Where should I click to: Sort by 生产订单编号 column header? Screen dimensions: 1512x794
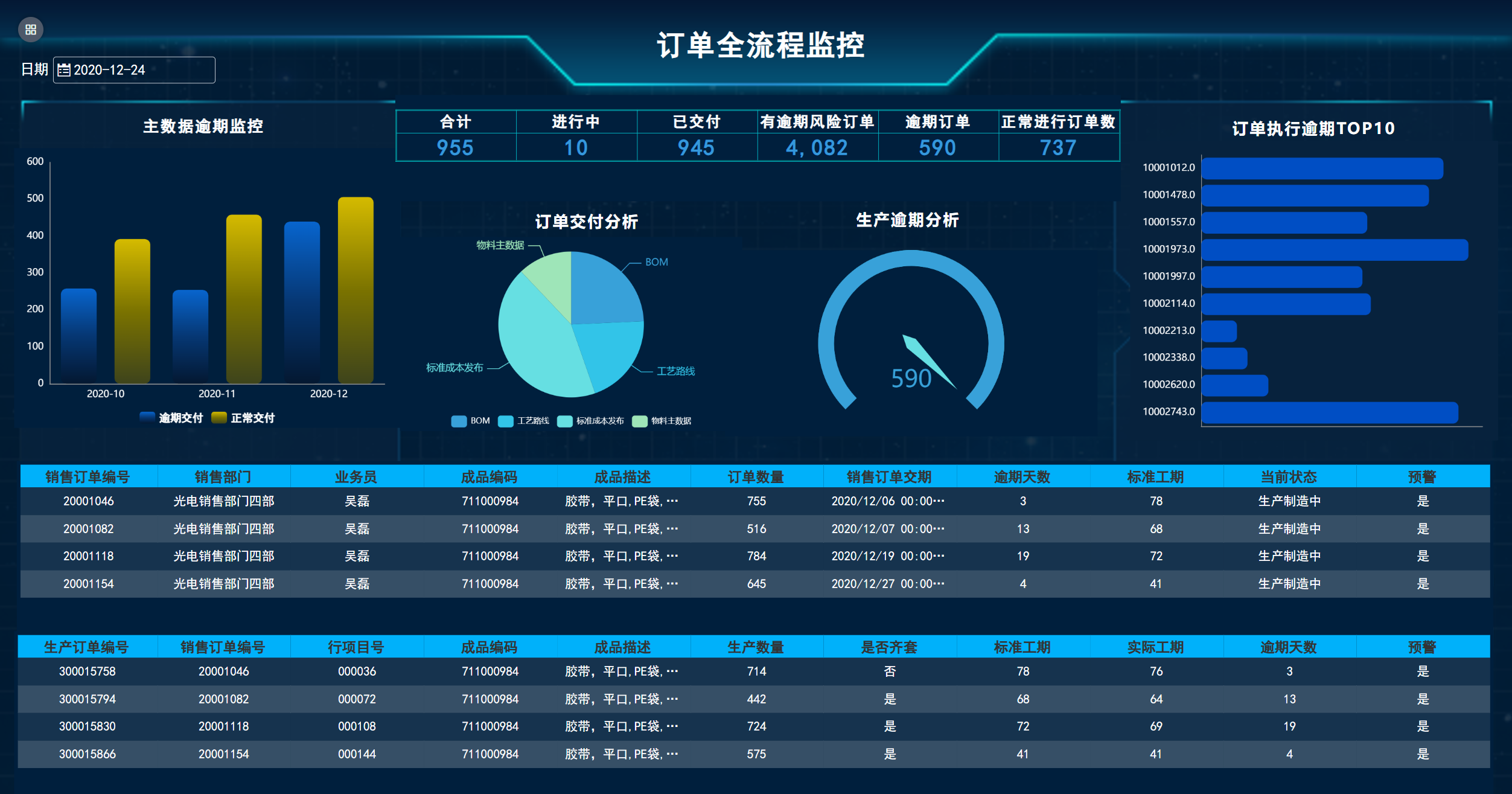click(x=86, y=647)
